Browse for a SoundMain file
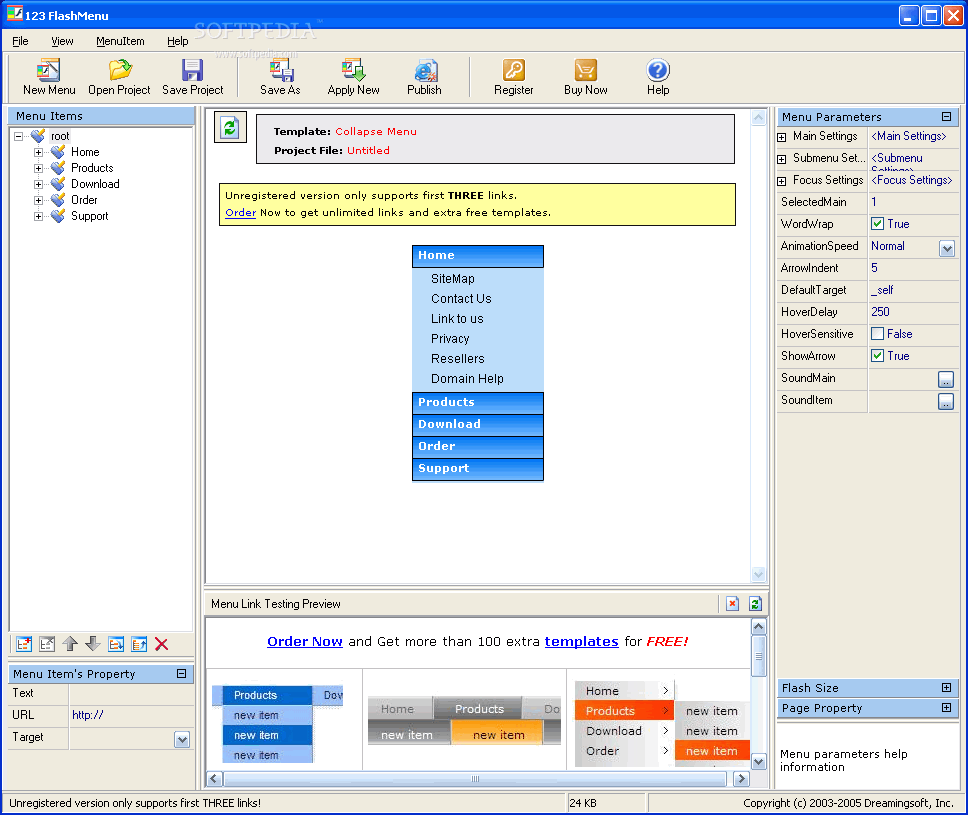Image resolution: width=968 pixels, height=815 pixels. coord(945,379)
